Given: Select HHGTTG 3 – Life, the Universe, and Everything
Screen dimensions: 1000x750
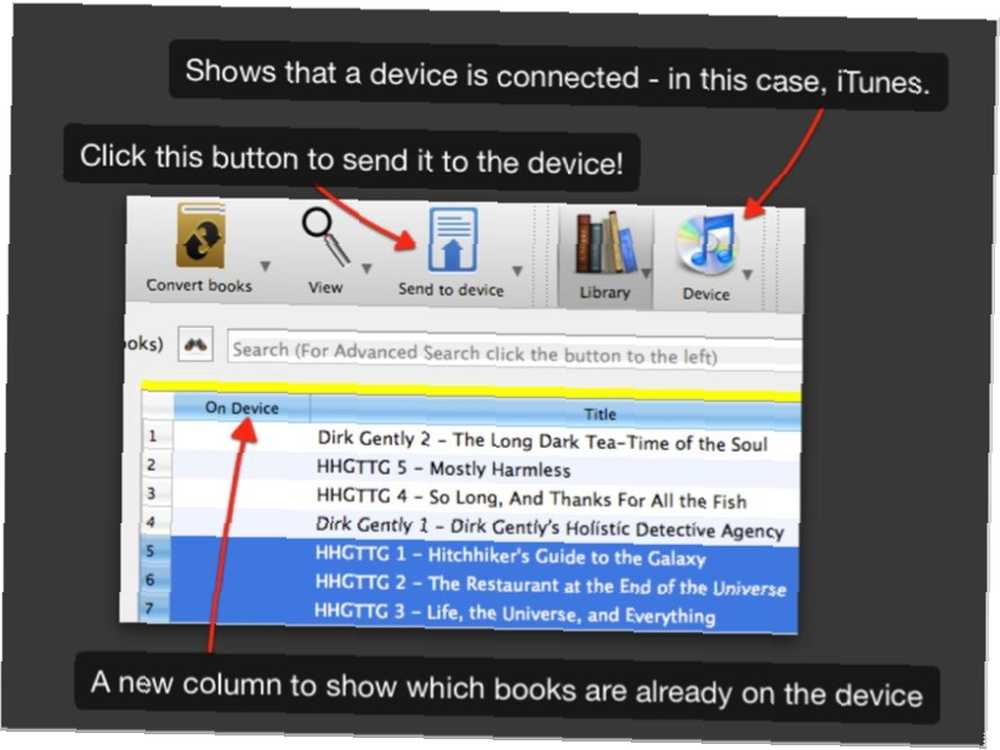Looking at the screenshot, I should 483,612.
